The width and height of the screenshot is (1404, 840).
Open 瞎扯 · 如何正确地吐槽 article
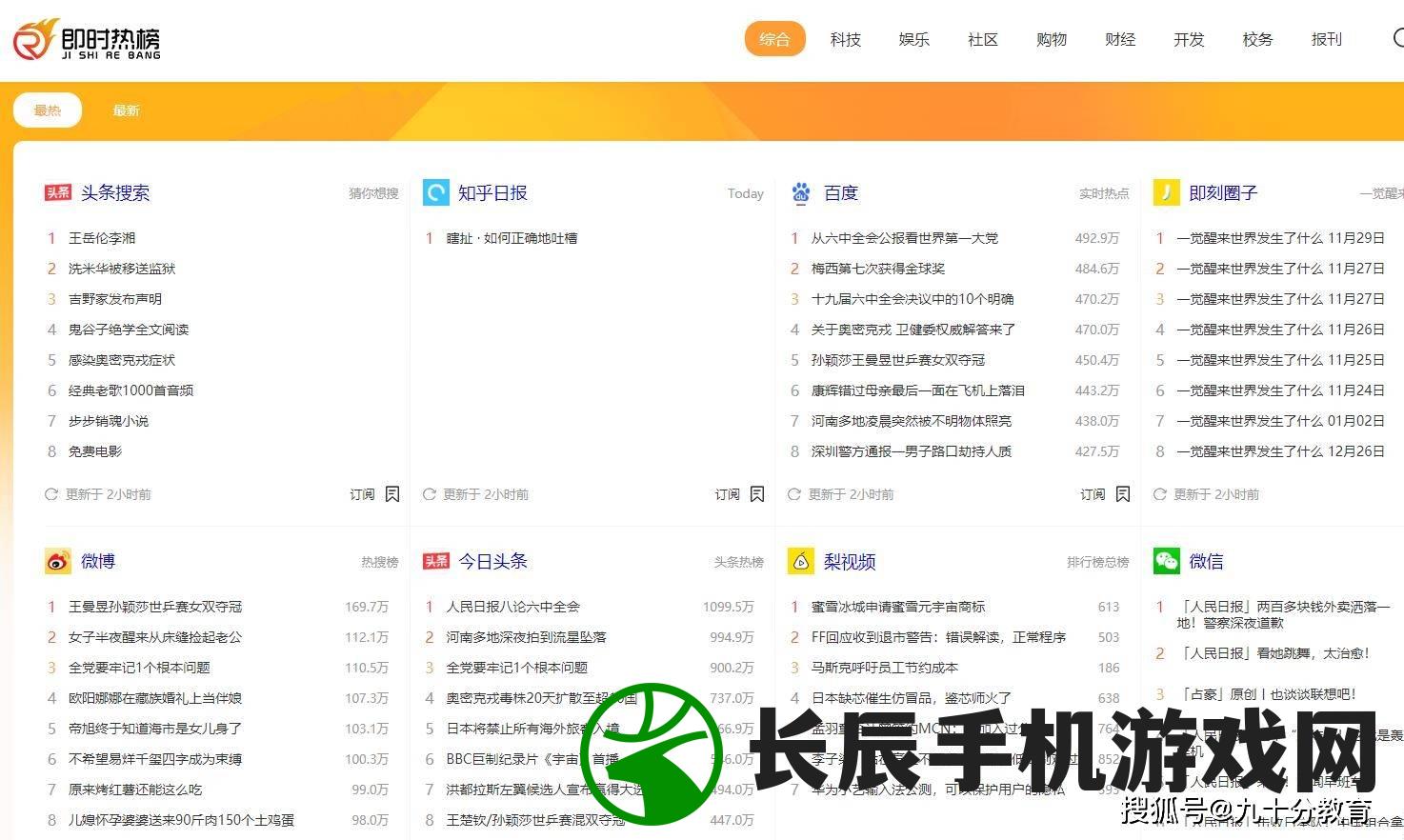coord(511,238)
